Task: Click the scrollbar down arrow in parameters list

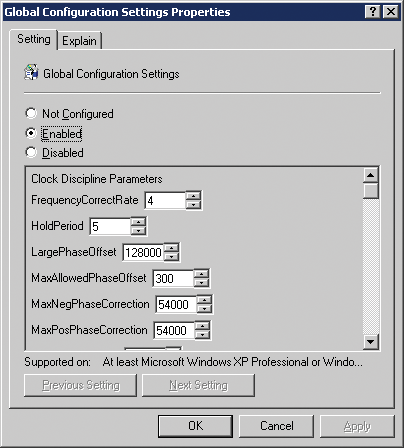Action: (x=371, y=342)
